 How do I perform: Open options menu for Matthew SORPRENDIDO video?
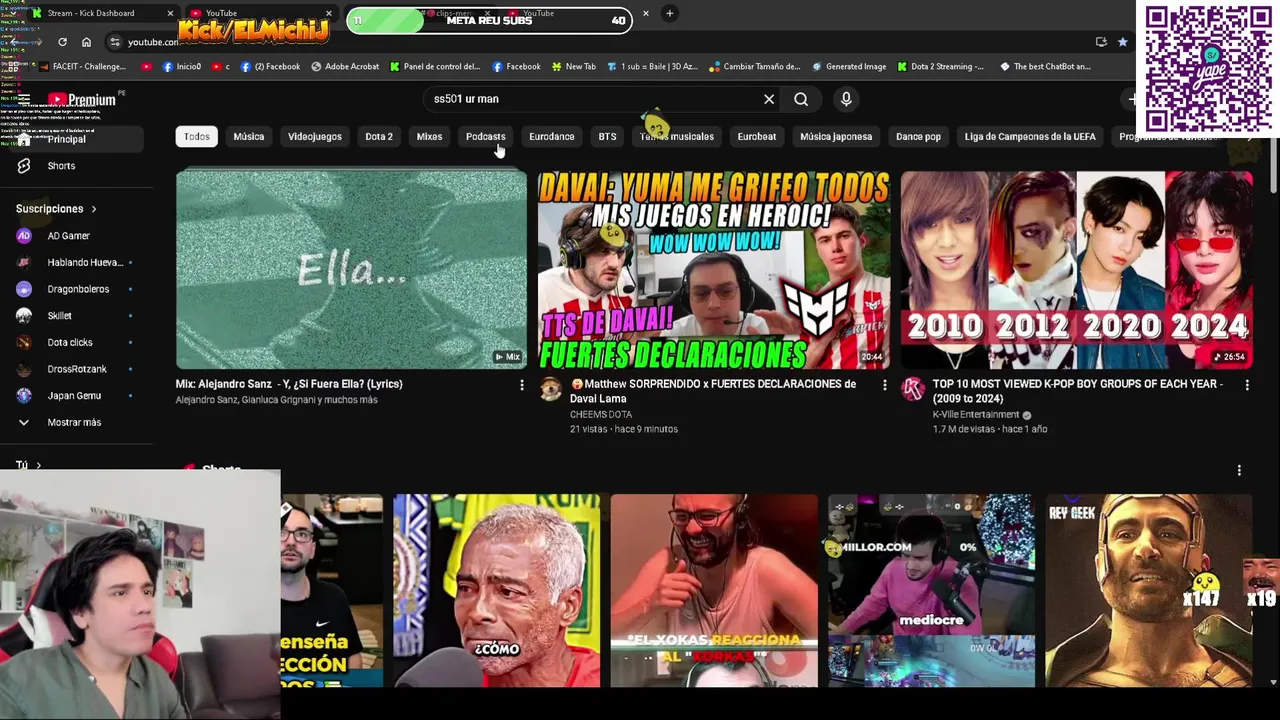(x=884, y=384)
